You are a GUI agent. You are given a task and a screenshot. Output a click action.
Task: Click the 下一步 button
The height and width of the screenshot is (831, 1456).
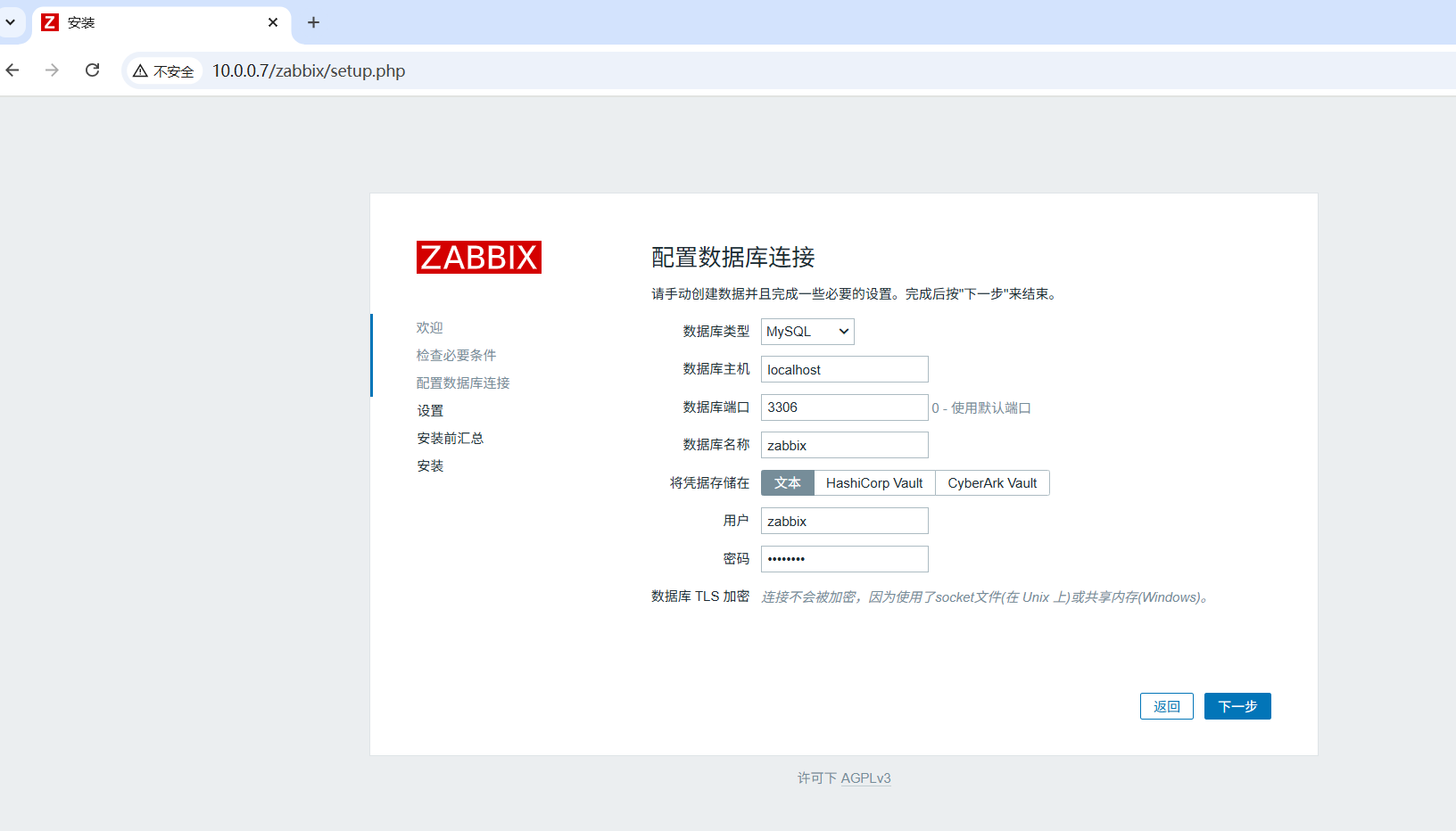click(1237, 706)
